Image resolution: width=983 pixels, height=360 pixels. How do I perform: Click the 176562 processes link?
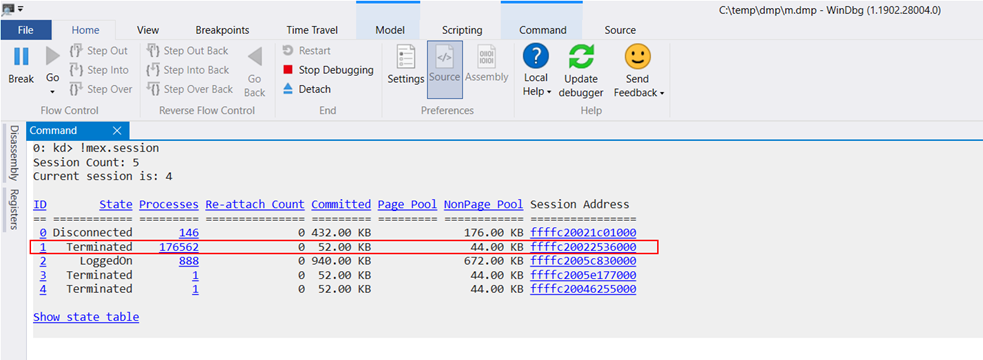[179, 247]
